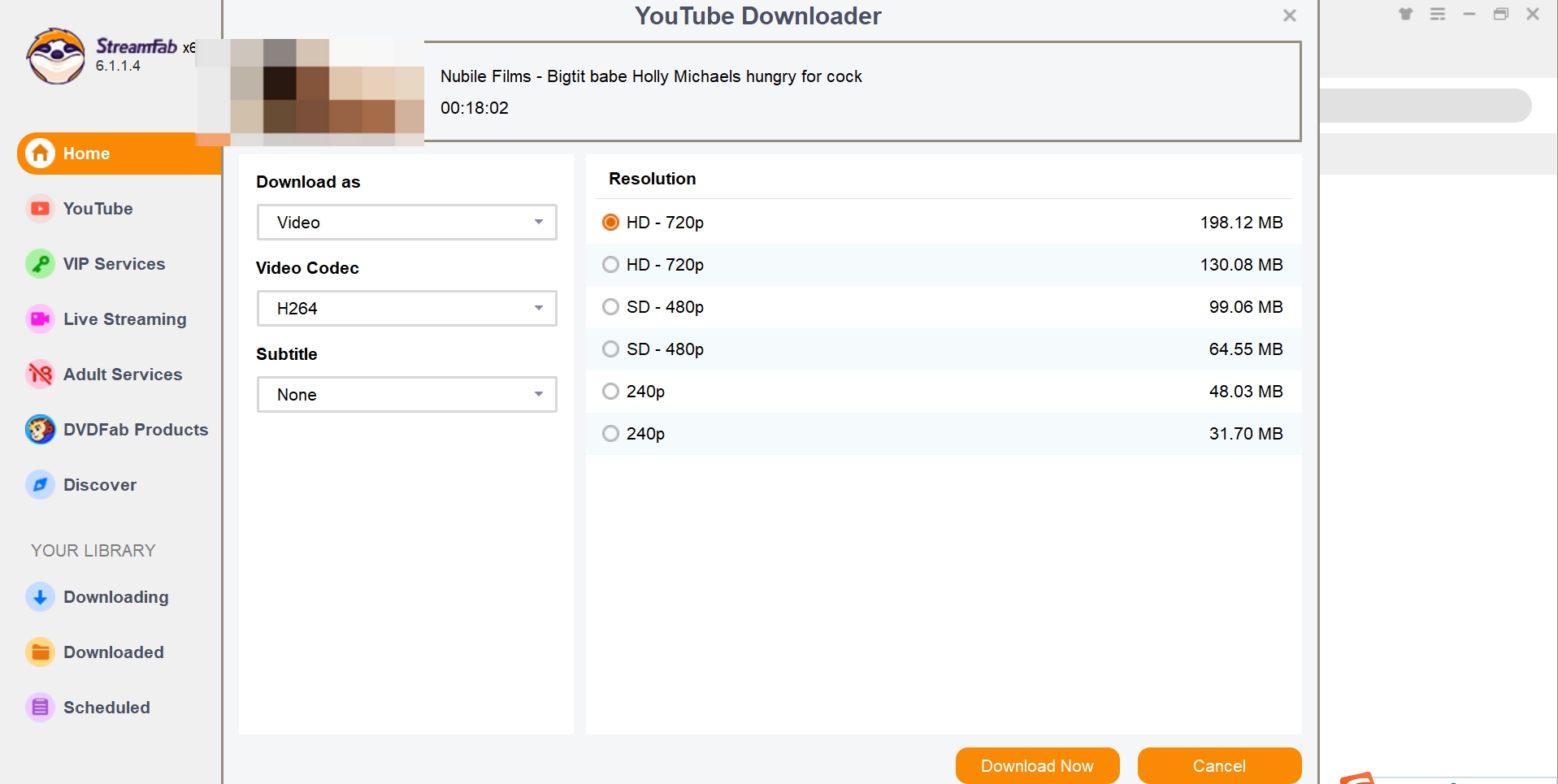The image size is (1558, 784).
Task: Click the Live Streaming camera icon
Action: (x=40, y=319)
